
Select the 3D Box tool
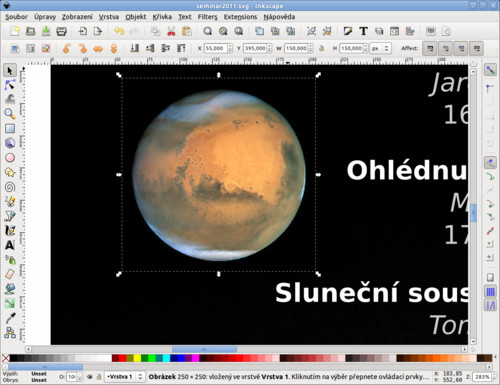tap(10, 143)
